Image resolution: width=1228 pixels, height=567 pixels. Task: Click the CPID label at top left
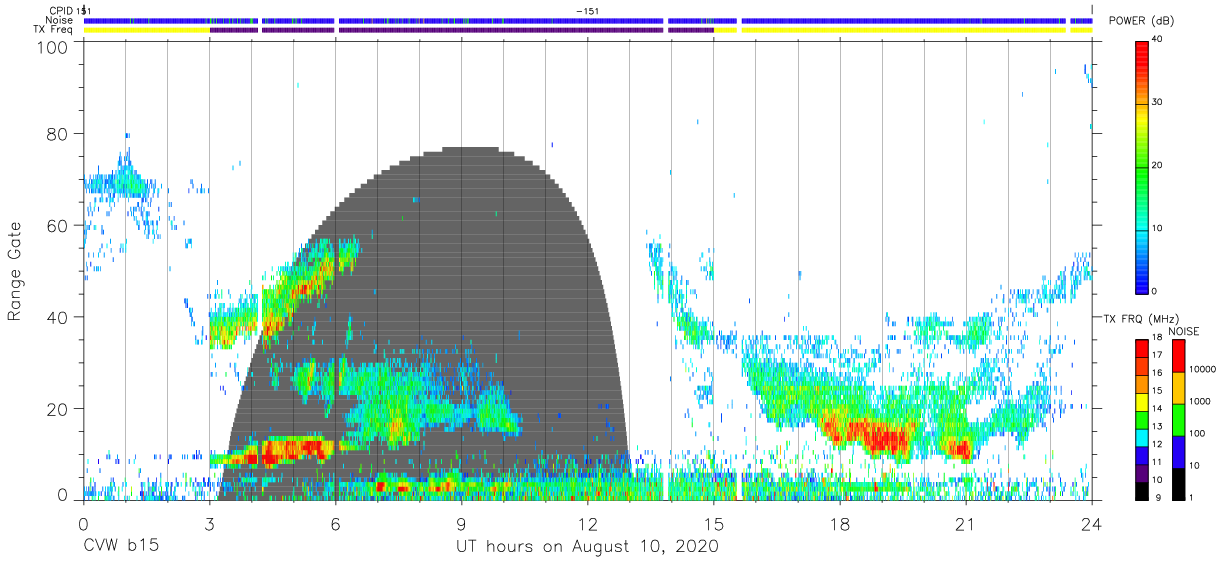click(61, 10)
